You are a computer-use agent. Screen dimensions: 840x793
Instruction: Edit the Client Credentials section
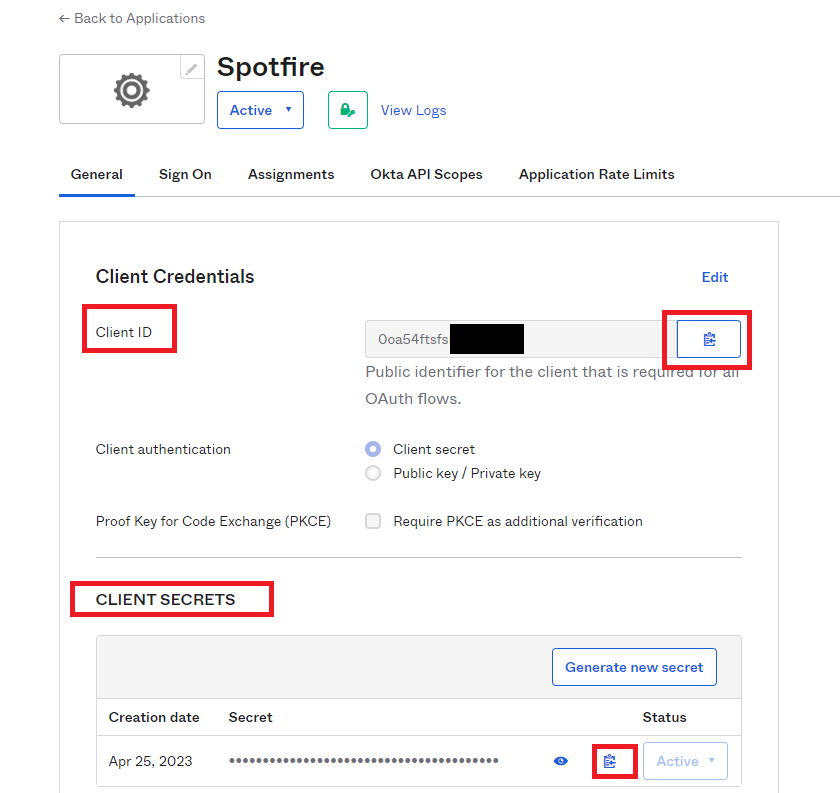click(x=715, y=277)
